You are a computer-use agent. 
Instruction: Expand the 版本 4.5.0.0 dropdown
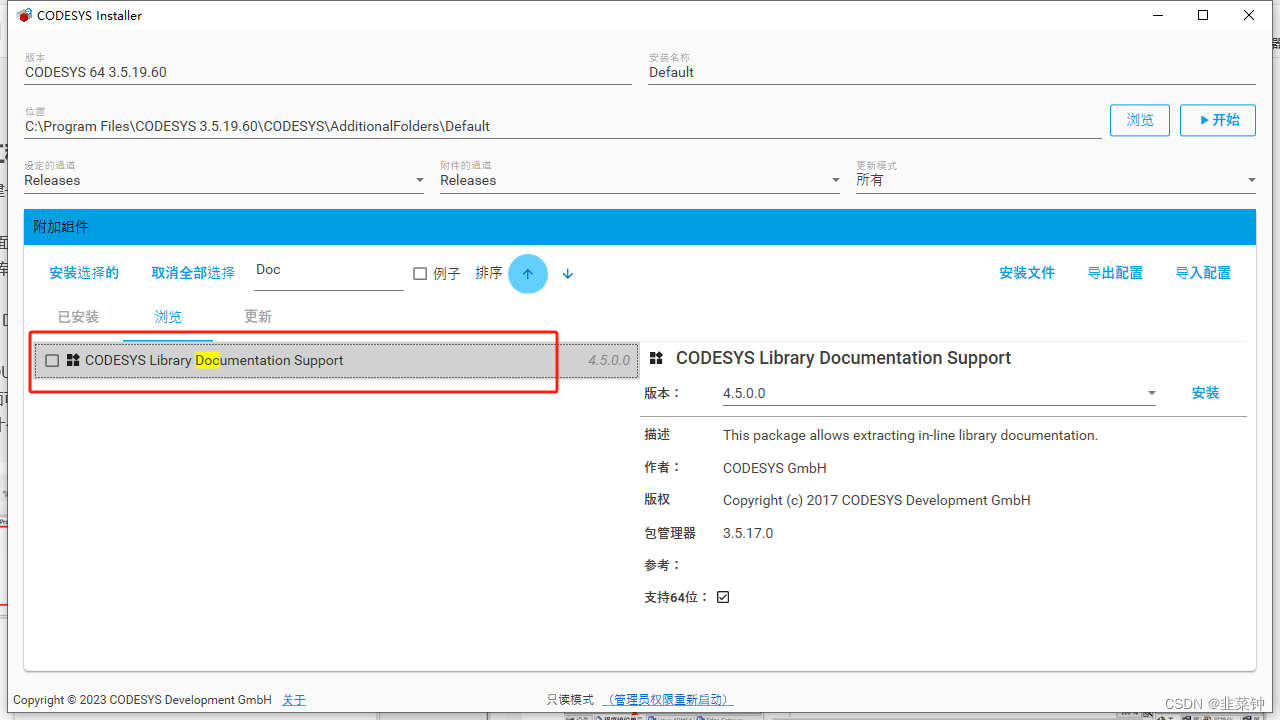point(939,393)
